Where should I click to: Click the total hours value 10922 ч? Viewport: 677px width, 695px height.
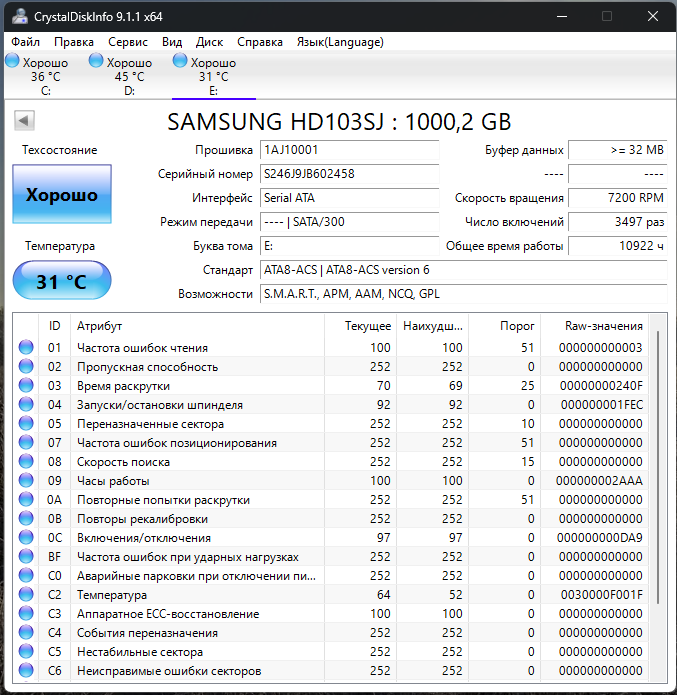(618, 246)
